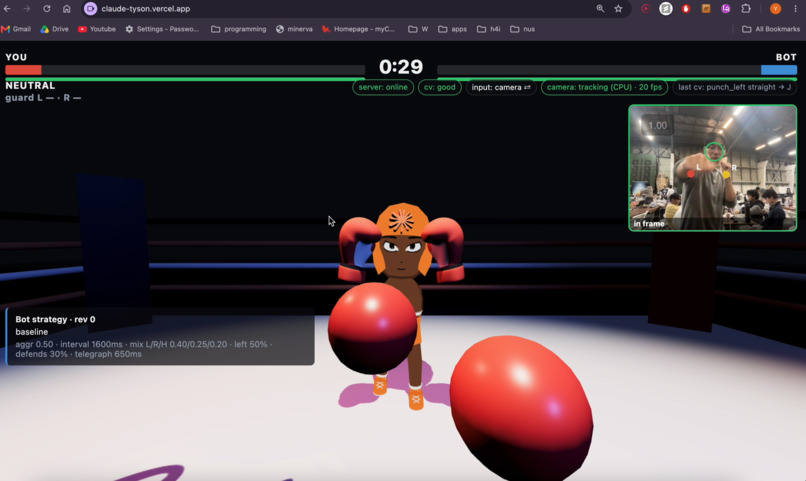Click the red glove in front of the bot
The image size is (806, 481).
(x=373, y=327)
